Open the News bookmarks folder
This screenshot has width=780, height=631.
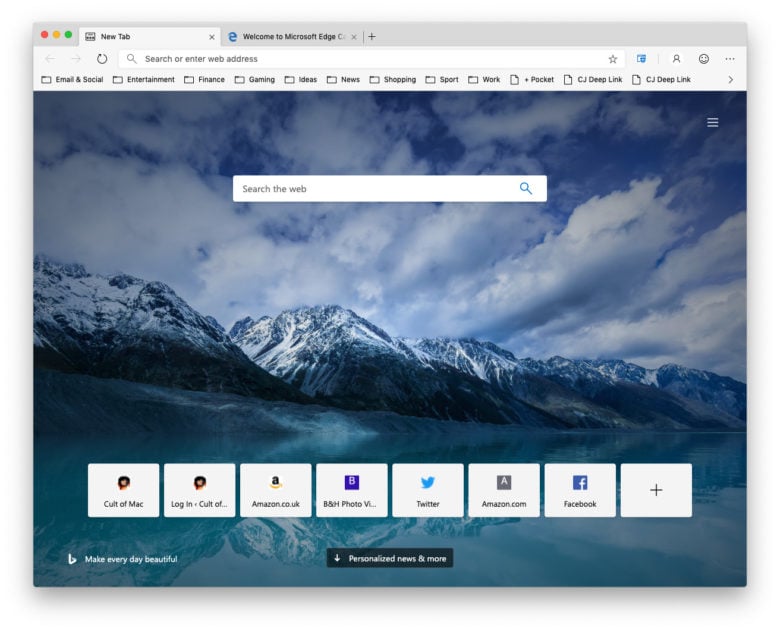343,80
